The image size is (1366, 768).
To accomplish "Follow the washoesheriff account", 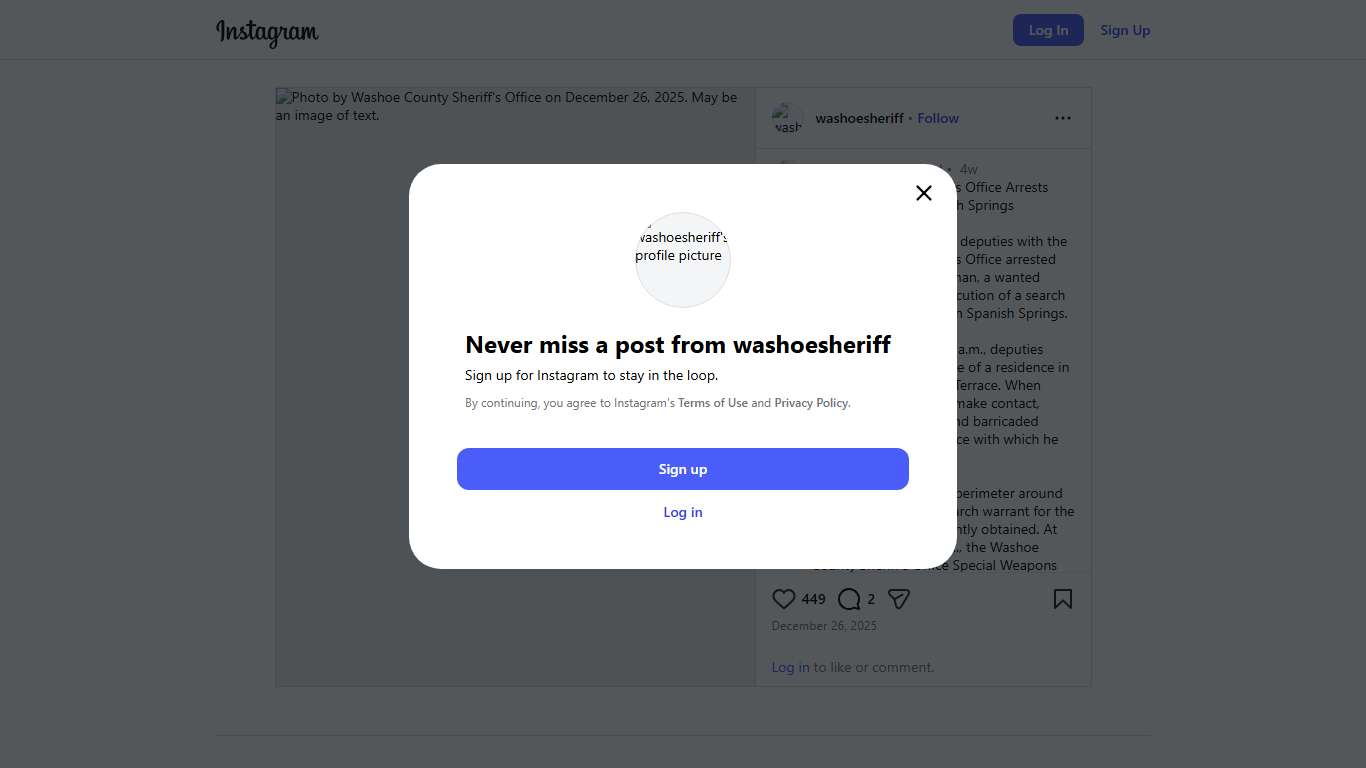I will [938, 118].
